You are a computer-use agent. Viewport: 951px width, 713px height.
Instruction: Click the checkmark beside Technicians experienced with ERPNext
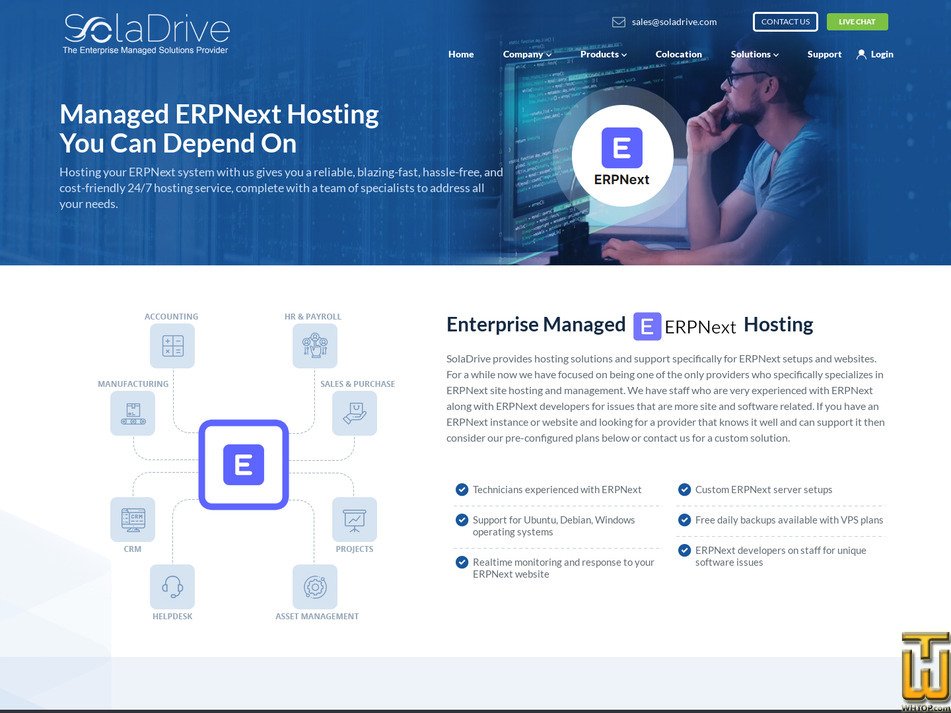click(x=462, y=489)
